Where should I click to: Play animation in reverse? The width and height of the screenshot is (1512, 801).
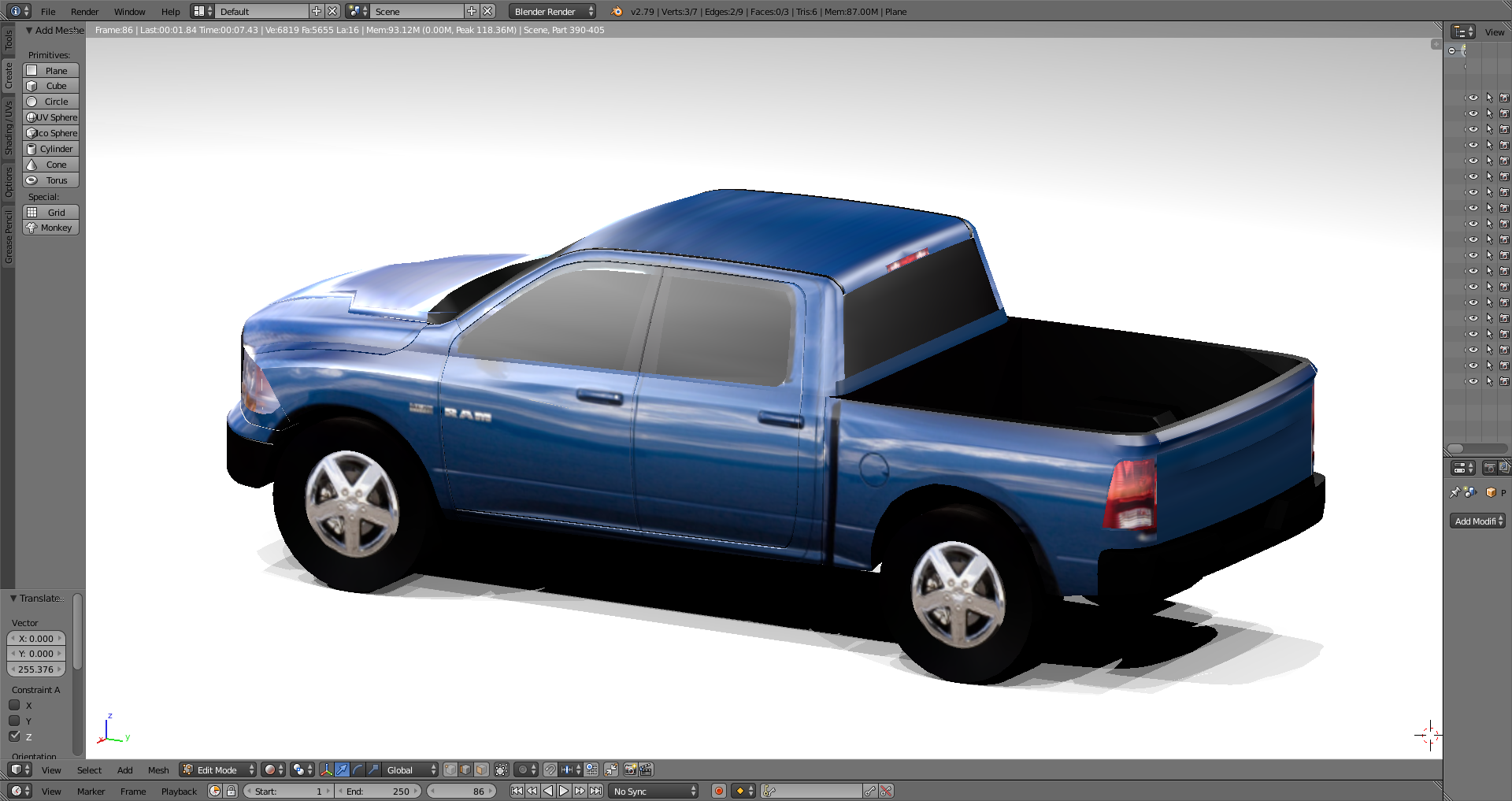(x=548, y=792)
